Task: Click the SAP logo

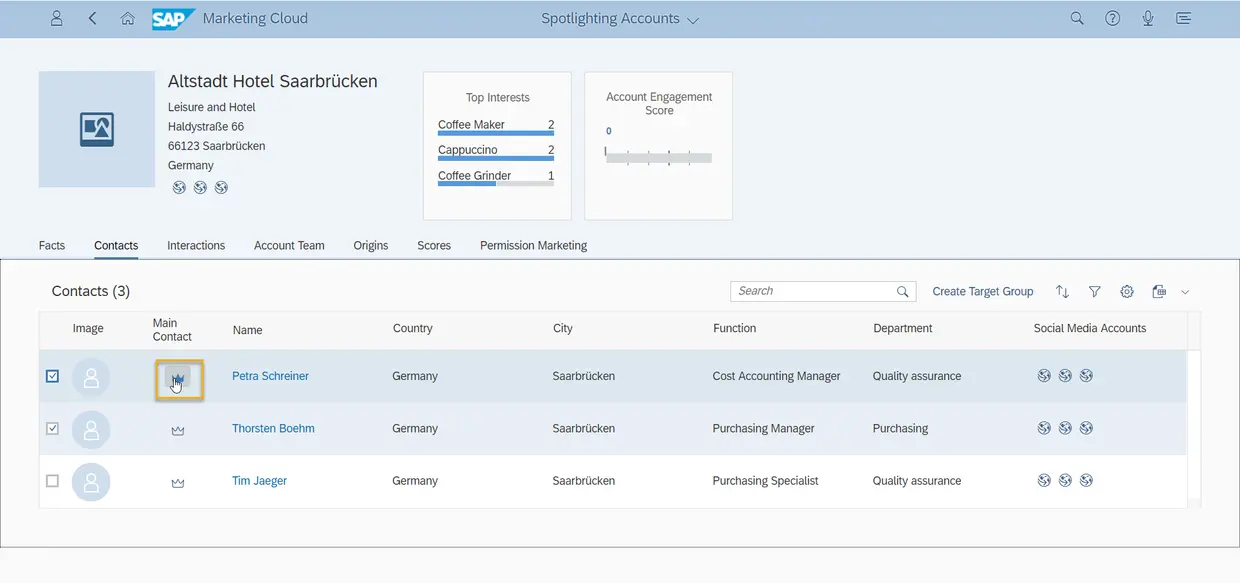Action: tap(173, 19)
